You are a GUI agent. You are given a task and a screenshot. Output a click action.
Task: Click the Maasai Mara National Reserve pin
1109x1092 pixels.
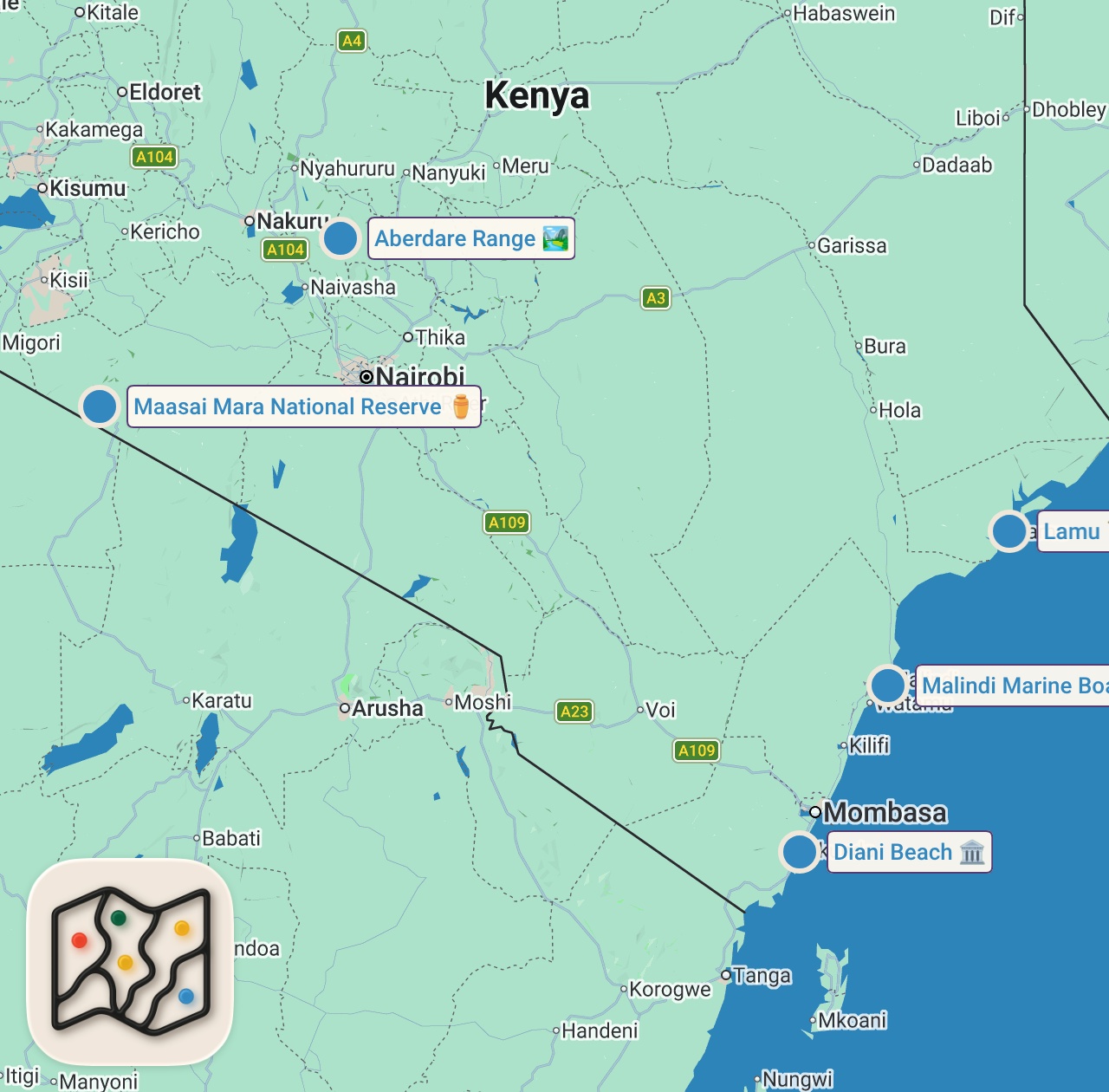click(x=100, y=406)
